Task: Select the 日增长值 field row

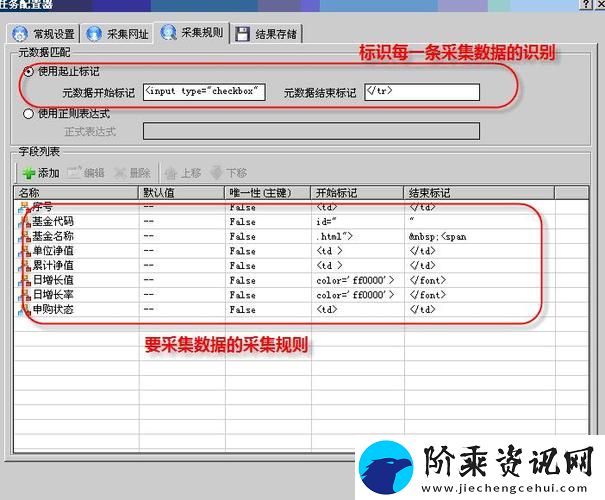Action: tap(301, 280)
